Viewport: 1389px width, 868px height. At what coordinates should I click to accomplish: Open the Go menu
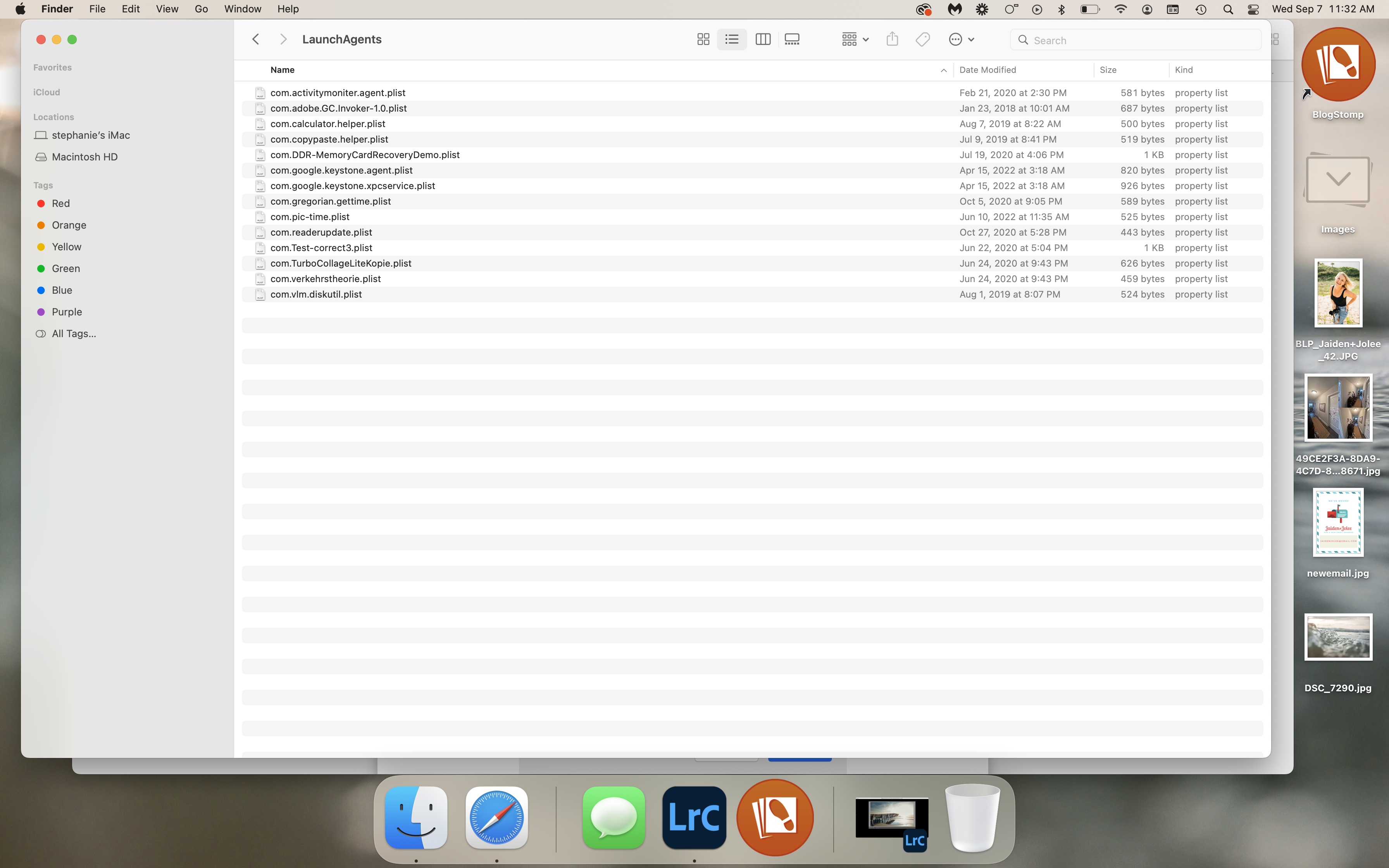click(x=201, y=9)
